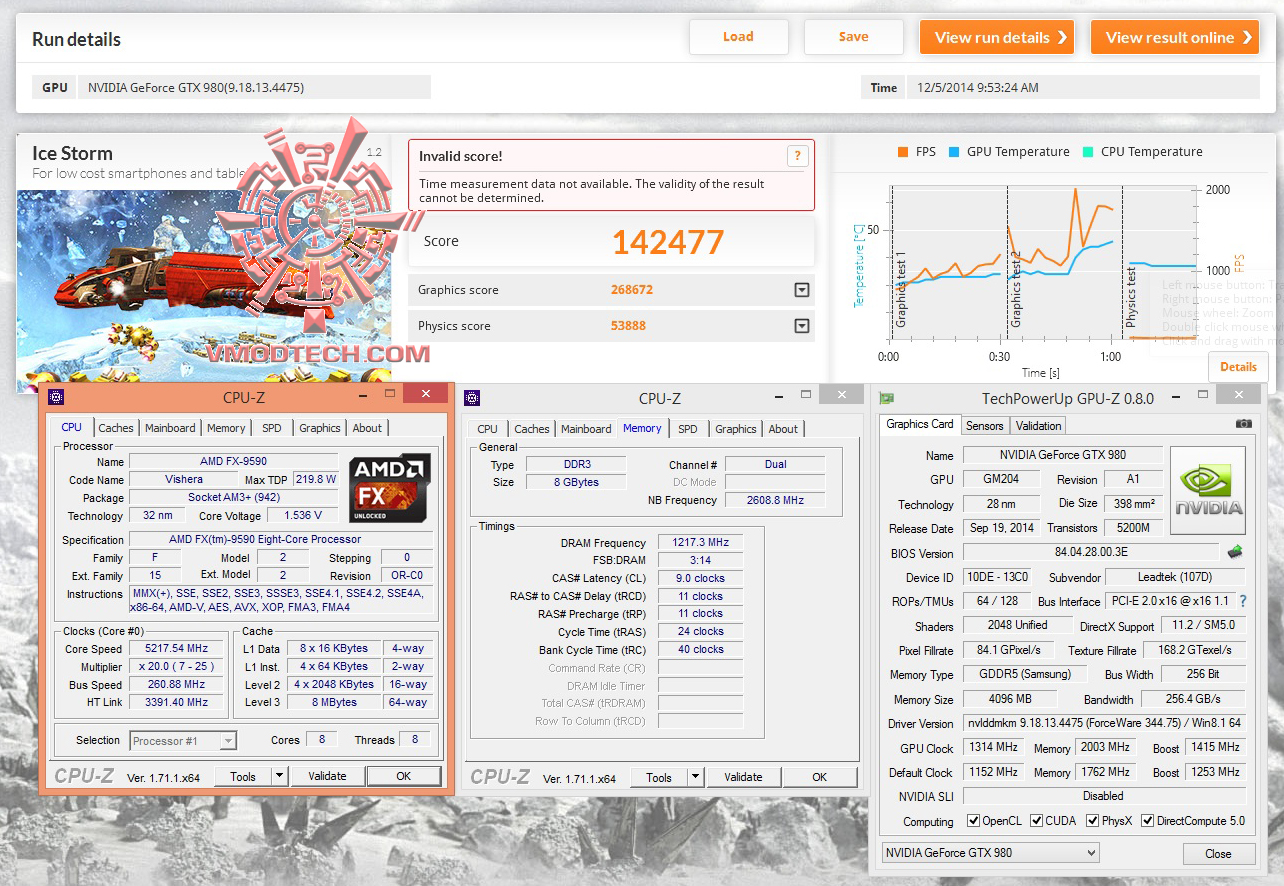The height and width of the screenshot is (886, 1284).
Task: Click the GPU-Z BIOS Version value
Action: pyautogui.click(x=1090, y=553)
